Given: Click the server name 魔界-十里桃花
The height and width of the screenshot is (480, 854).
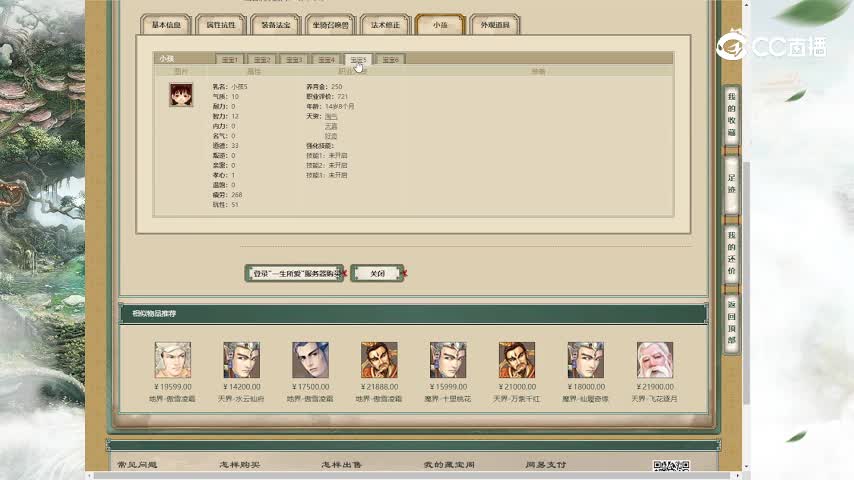Looking at the screenshot, I should click(448, 399).
